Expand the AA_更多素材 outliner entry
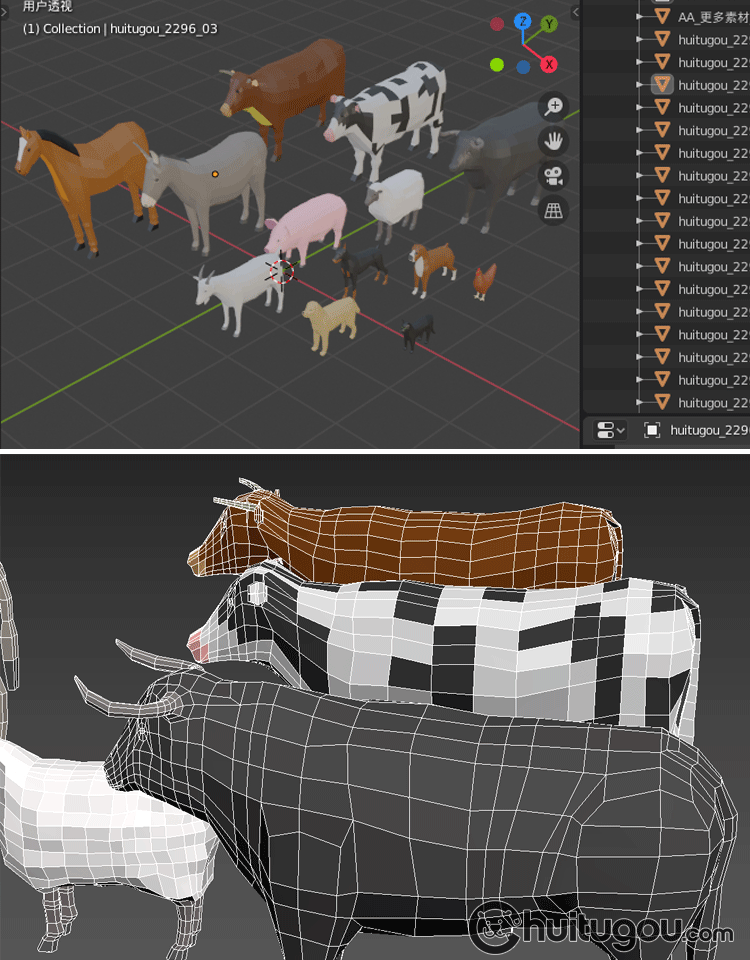 pos(640,17)
